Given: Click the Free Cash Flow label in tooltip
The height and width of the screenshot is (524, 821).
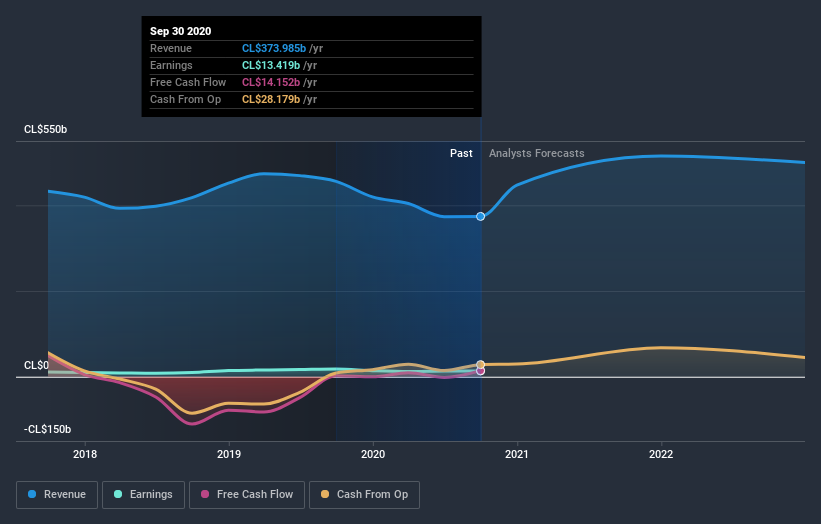Looking at the screenshot, I should point(188,82).
